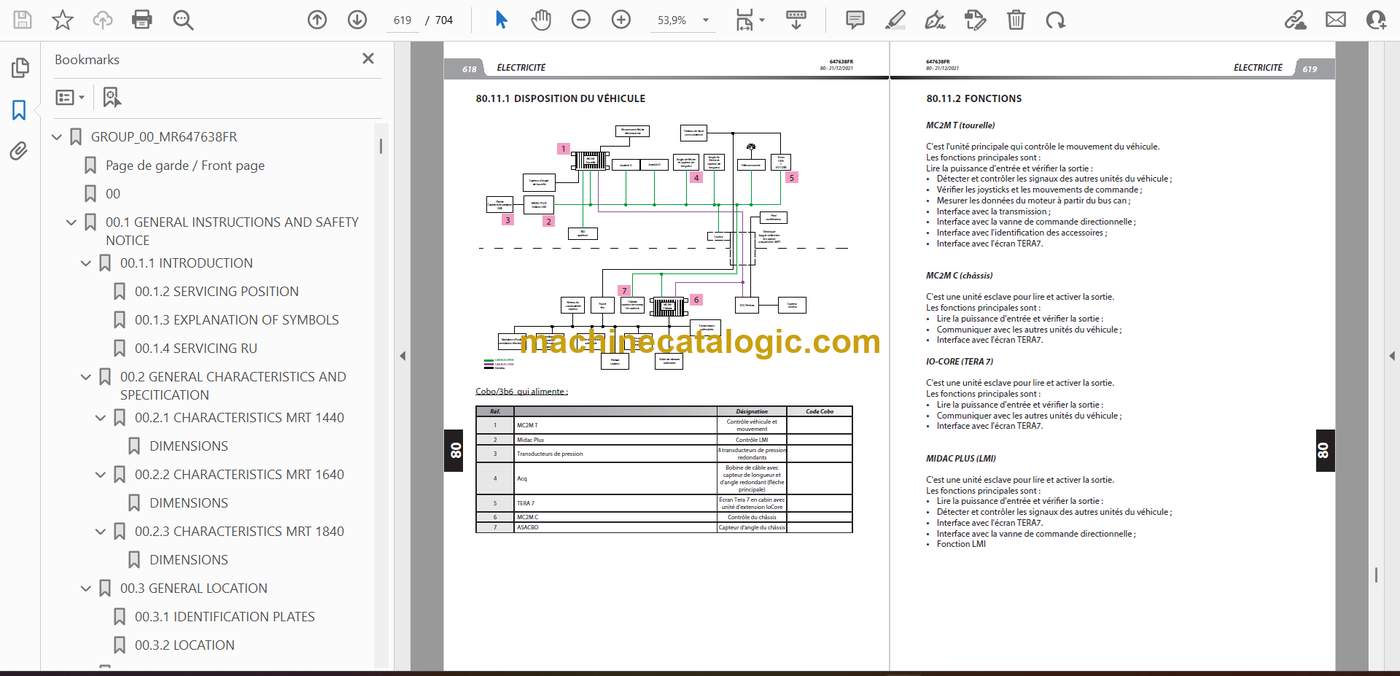Screen dimensions: 1400x676
Task: Open the zoom percentage dropdown
Action: [683, 20]
